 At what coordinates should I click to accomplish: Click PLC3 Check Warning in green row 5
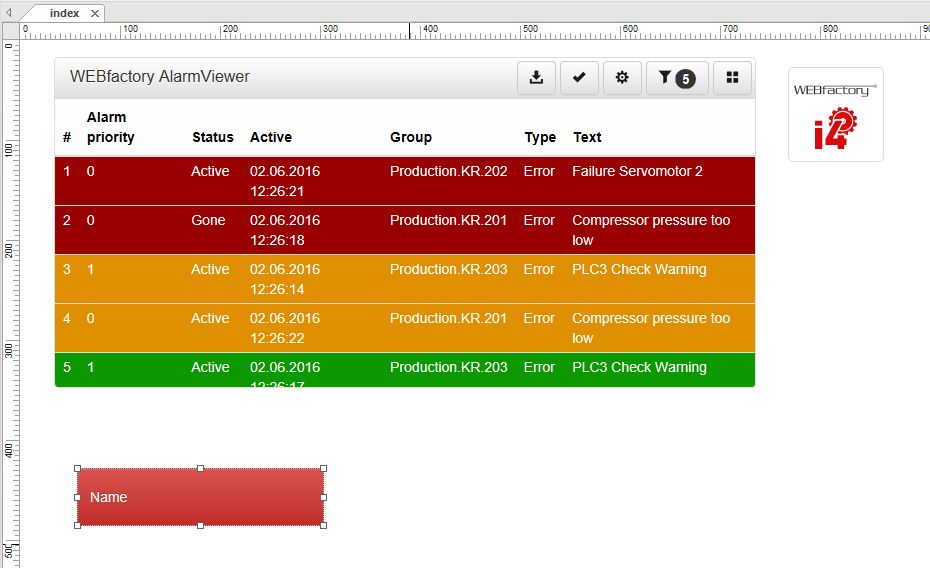coord(639,367)
